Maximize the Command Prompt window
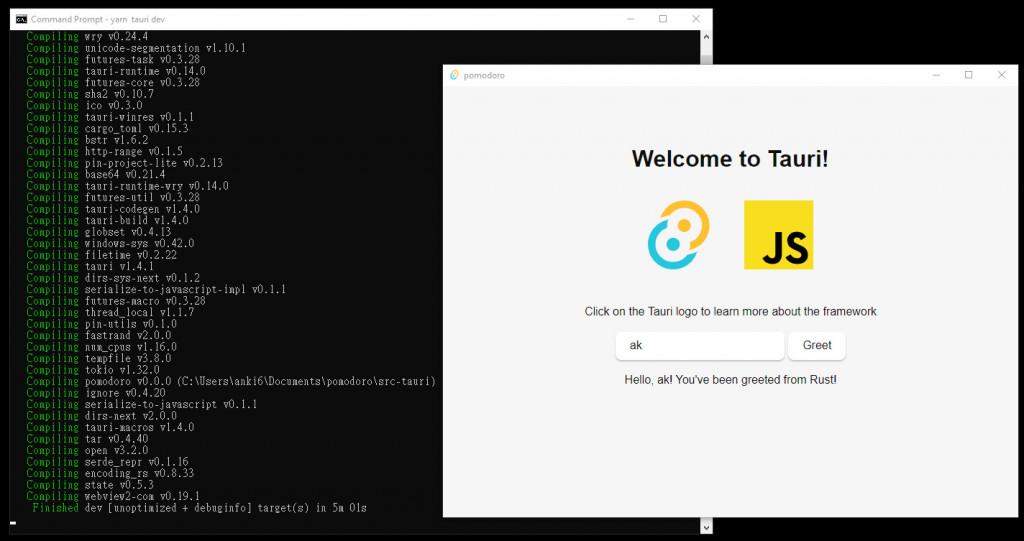1024x541 pixels. [x=663, y=19]
